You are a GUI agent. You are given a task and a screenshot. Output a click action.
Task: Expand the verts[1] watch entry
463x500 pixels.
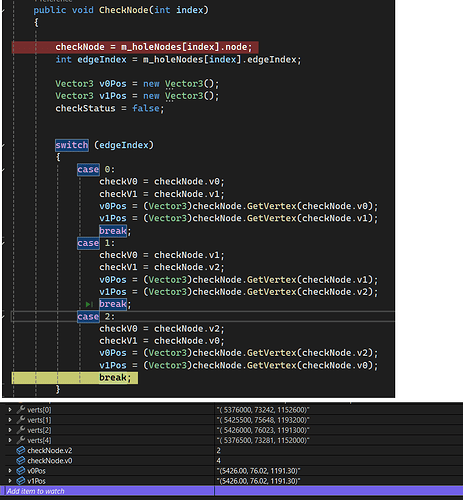(10, 420)
